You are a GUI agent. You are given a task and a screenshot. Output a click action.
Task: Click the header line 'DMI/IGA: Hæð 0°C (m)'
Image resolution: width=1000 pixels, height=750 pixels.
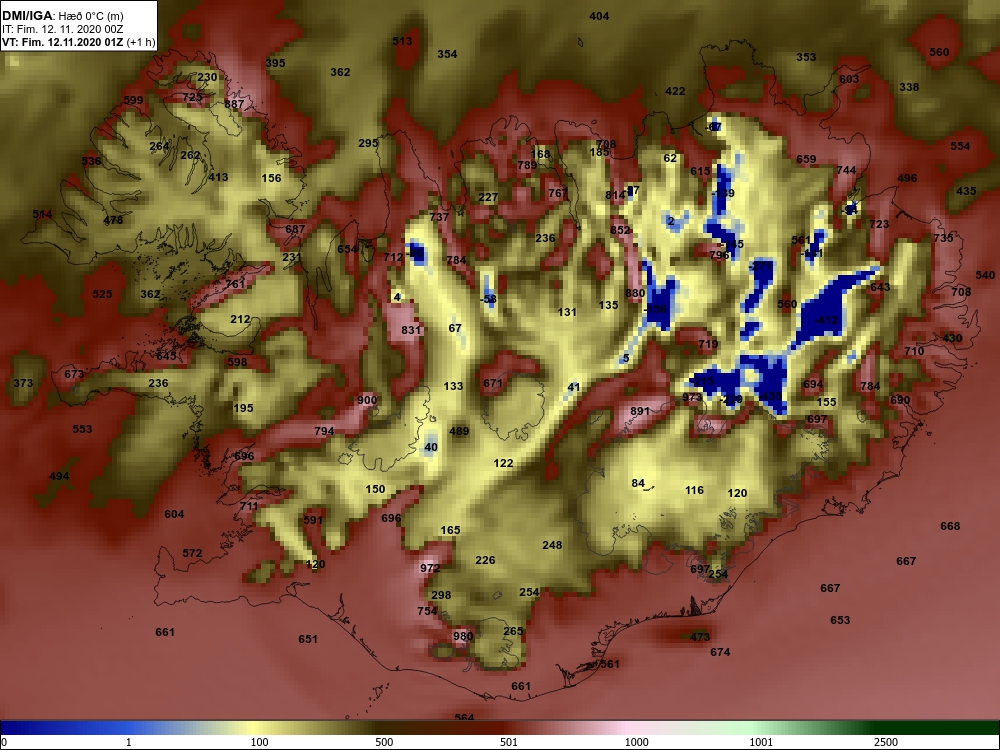click(62, 16)
